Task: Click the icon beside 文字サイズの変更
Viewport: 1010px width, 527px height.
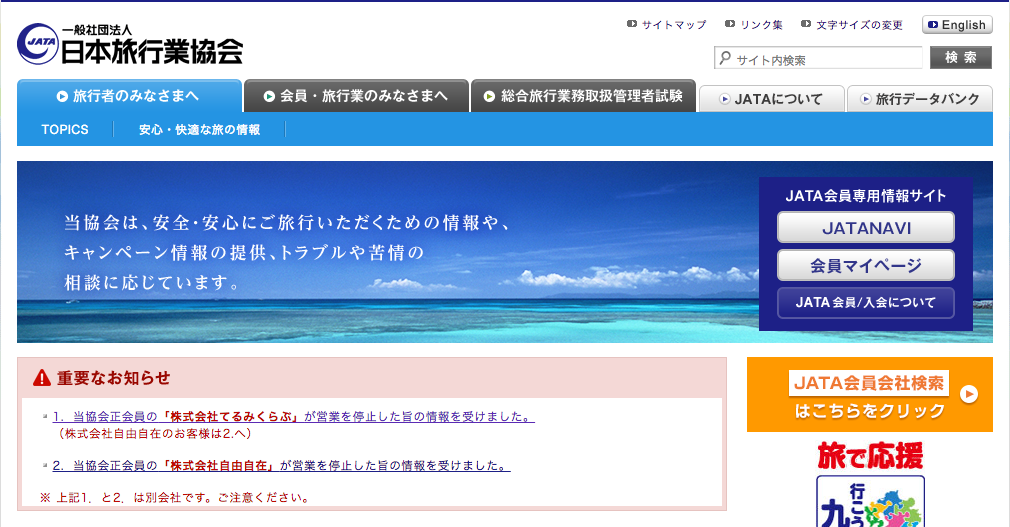Action: tap(806, 24)
